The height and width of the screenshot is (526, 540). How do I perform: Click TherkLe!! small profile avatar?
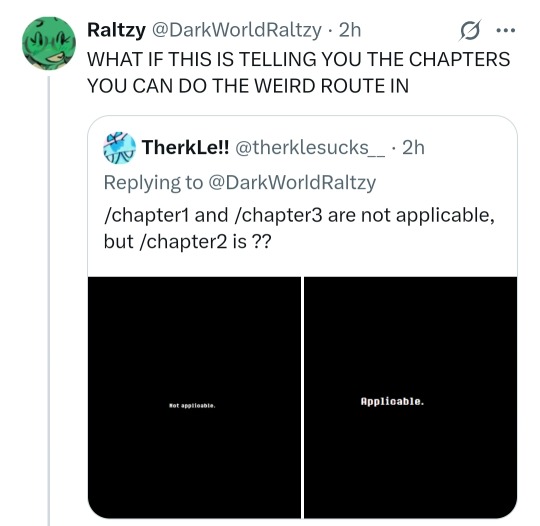click(x=120, y=148)
